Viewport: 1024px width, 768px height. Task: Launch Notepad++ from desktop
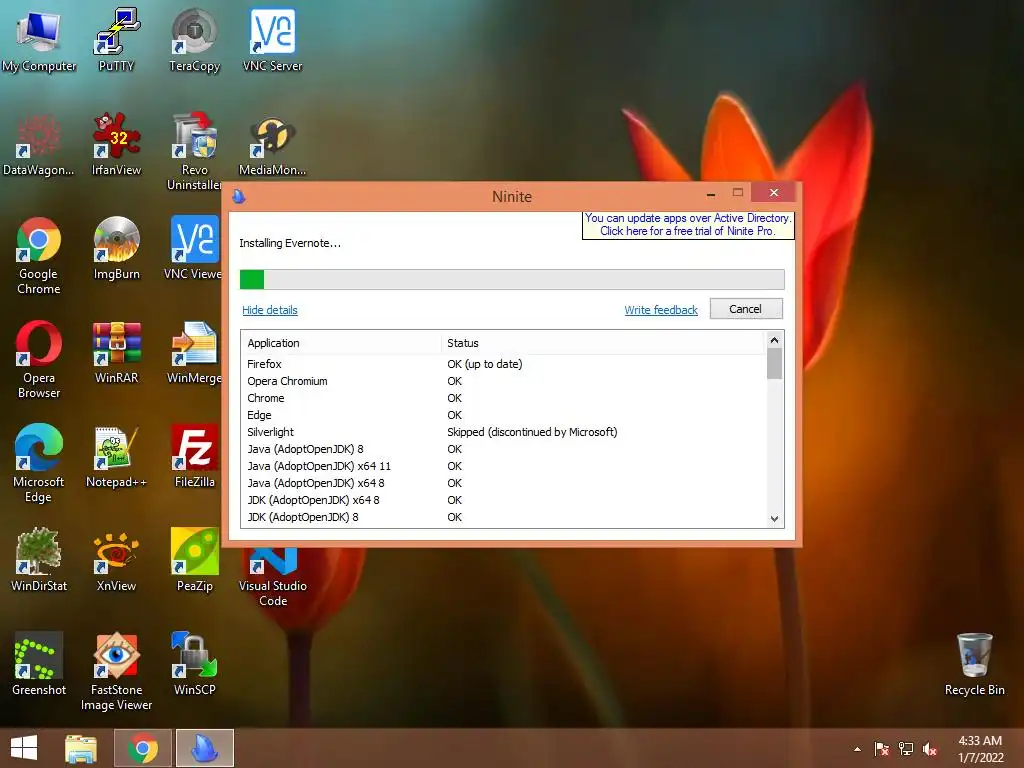click(116, 456)
